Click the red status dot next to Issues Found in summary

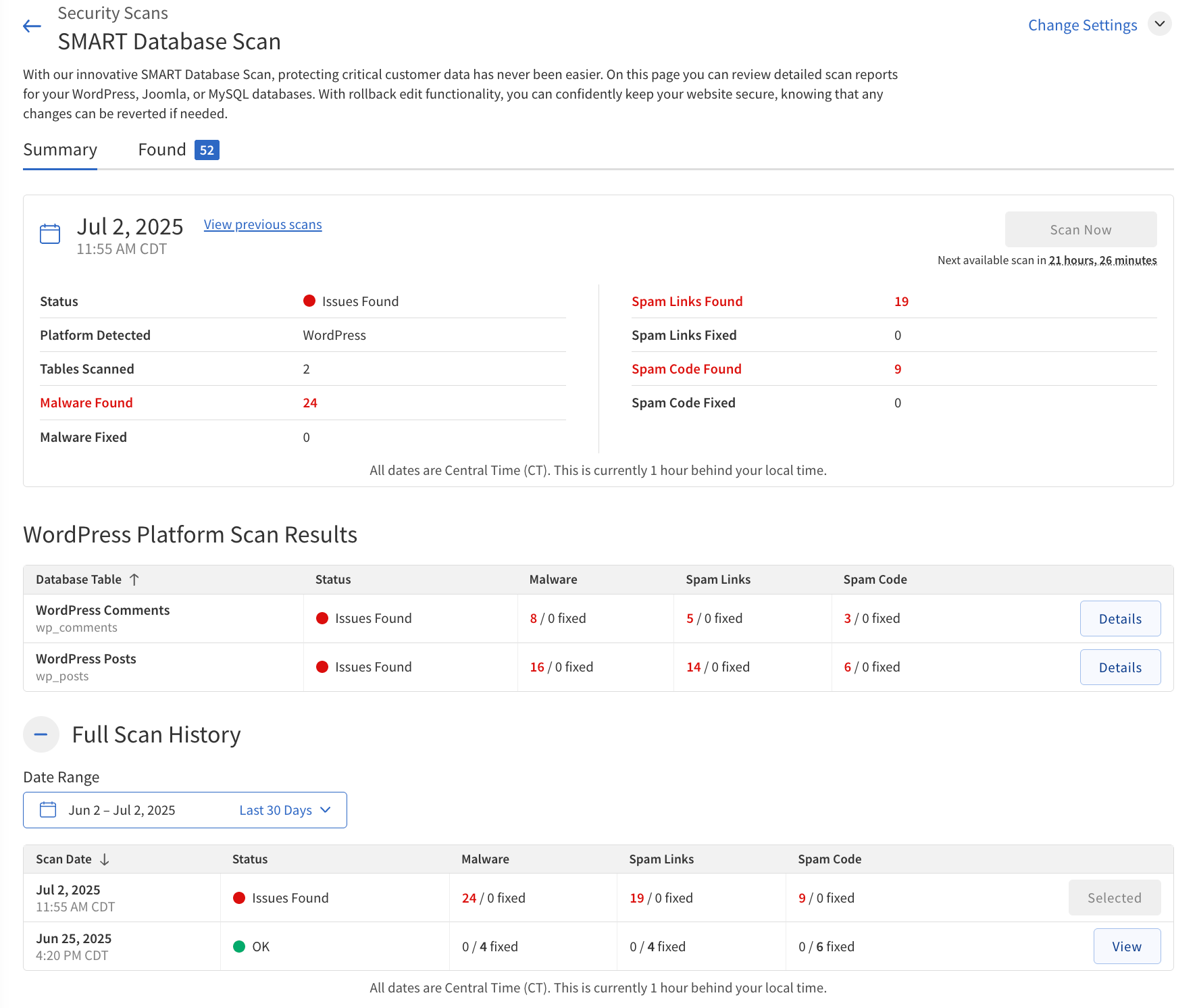[x=309, y=301]
